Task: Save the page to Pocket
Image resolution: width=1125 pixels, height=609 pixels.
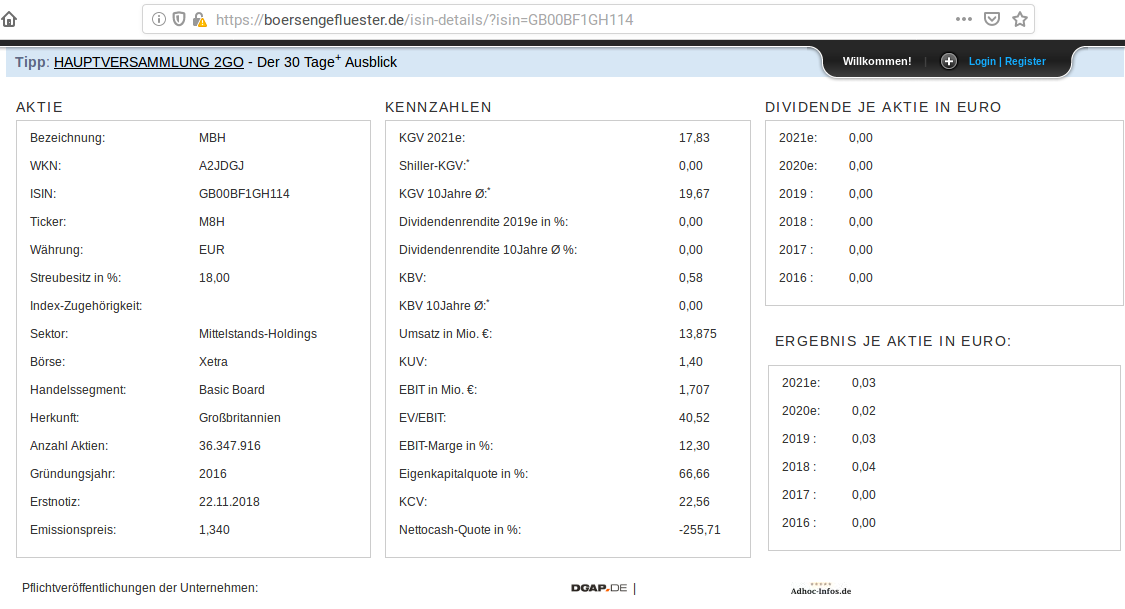Action: coord(992,18)
